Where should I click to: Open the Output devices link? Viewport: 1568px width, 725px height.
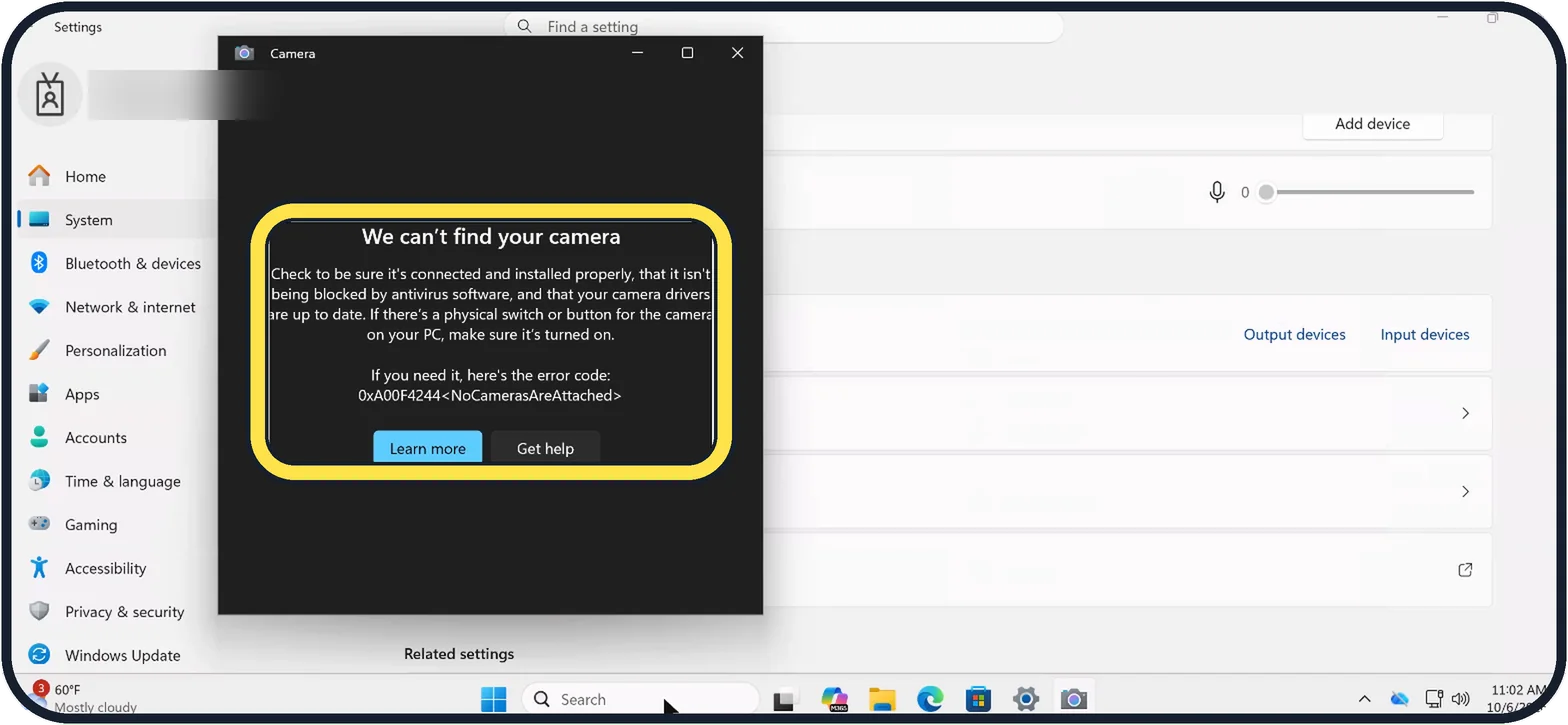[1294, 334]
